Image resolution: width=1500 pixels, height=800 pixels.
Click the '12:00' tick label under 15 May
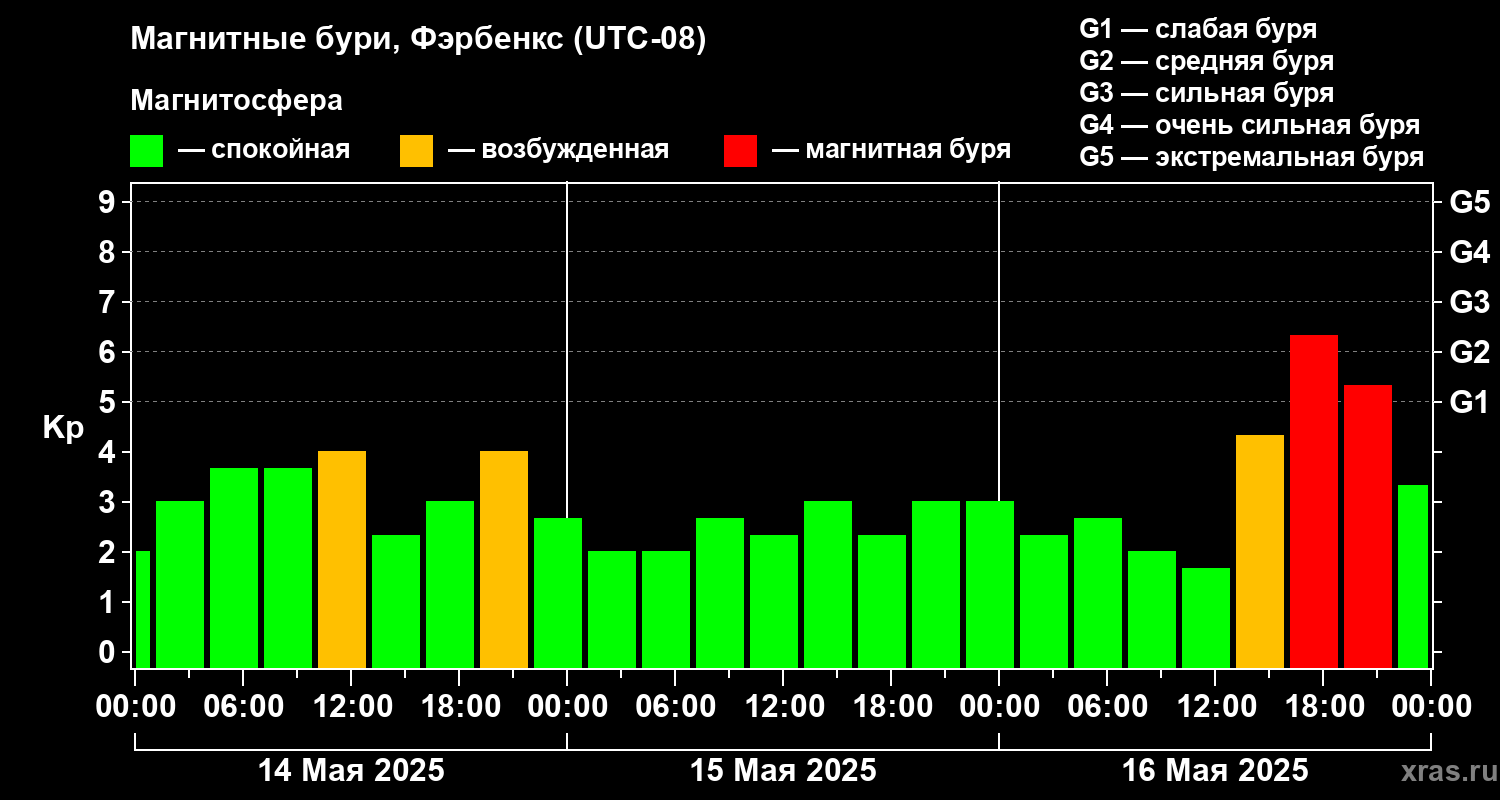click(x=783, y=707)
